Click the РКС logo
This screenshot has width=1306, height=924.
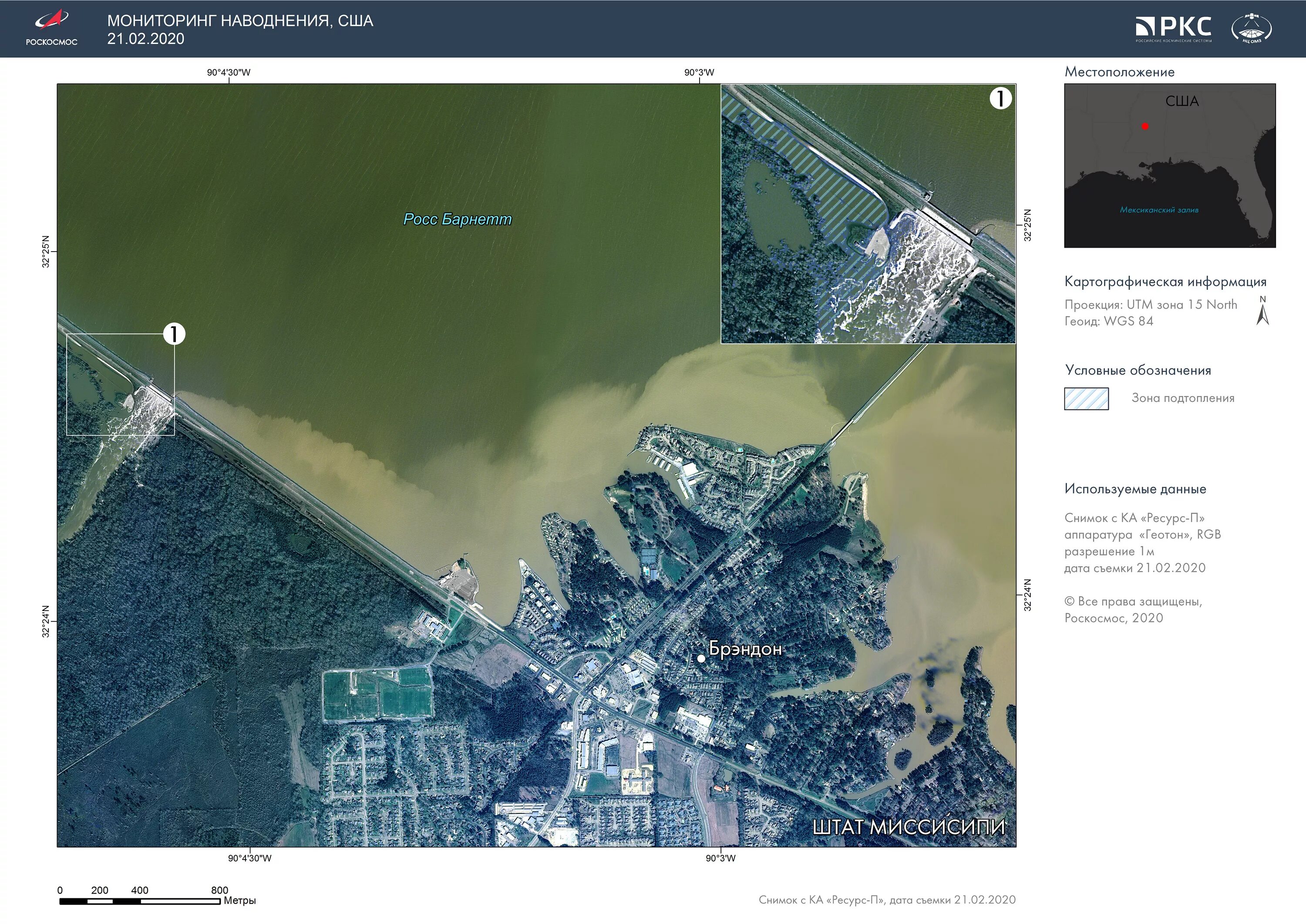(1173, 28)
